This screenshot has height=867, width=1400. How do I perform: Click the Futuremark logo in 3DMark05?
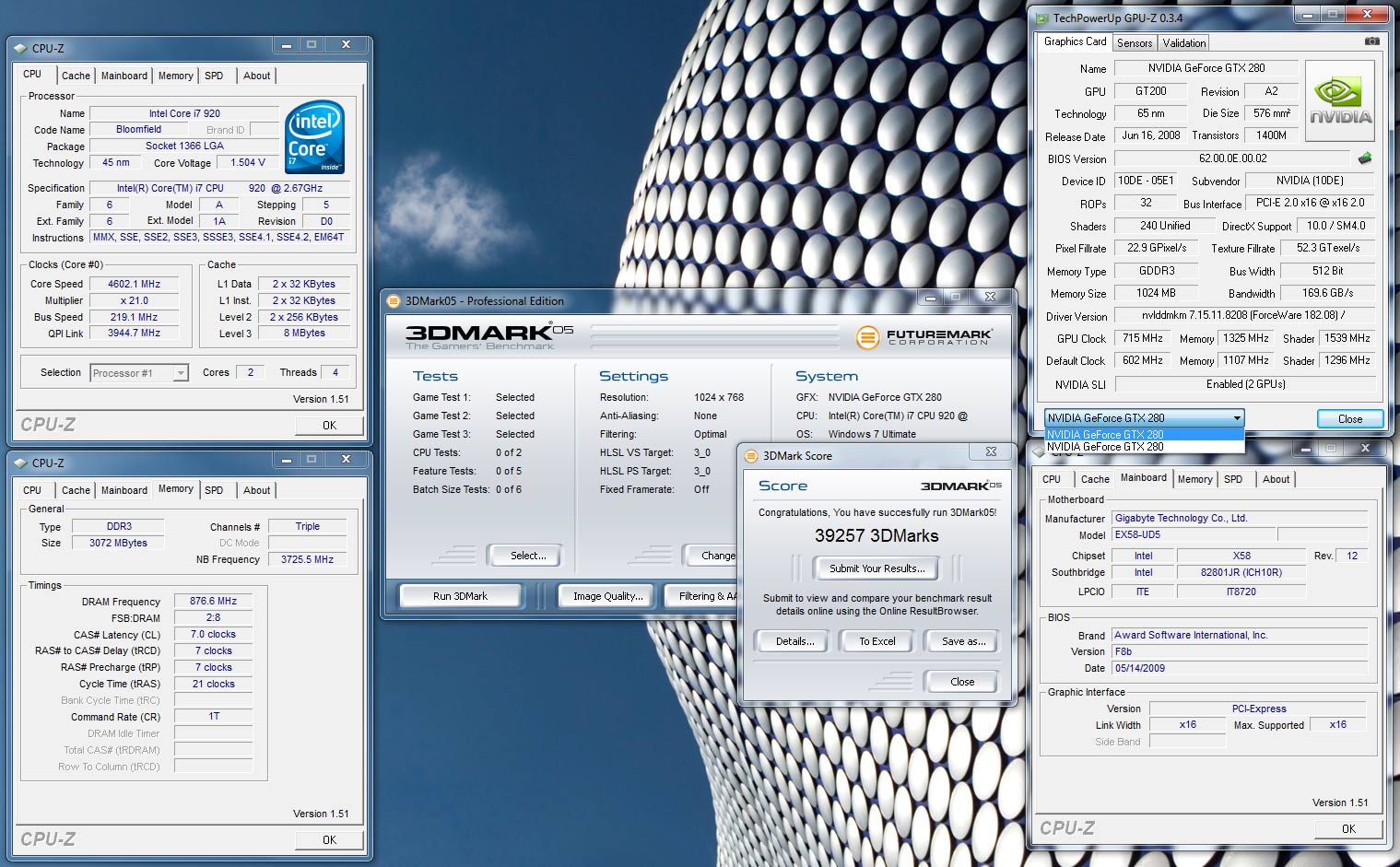pyautogui.click(x=924, y=337)
